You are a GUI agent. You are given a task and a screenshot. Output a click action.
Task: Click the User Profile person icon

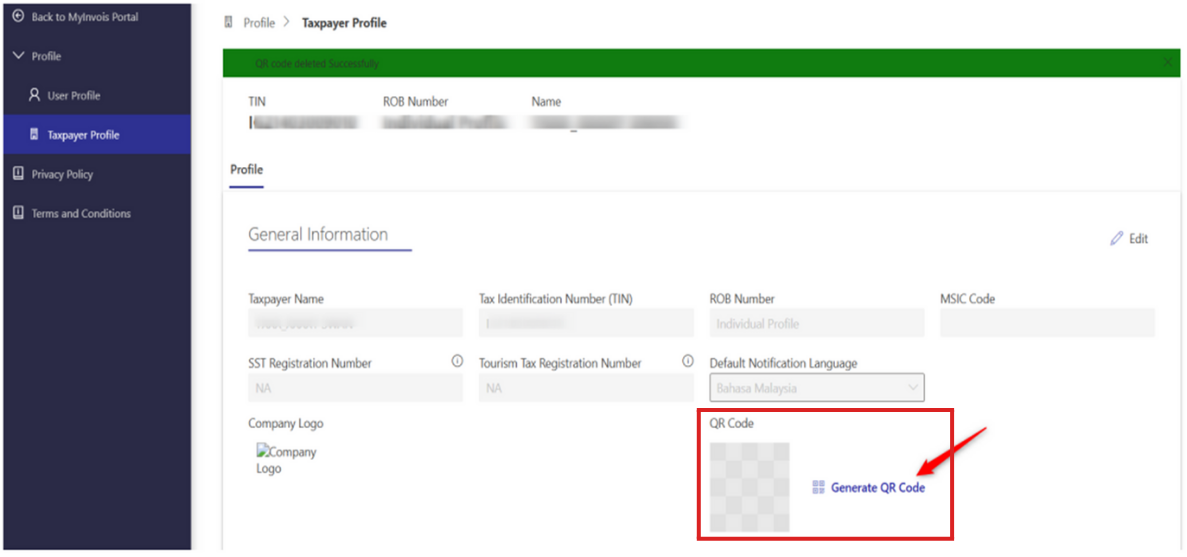coord(34,96)
